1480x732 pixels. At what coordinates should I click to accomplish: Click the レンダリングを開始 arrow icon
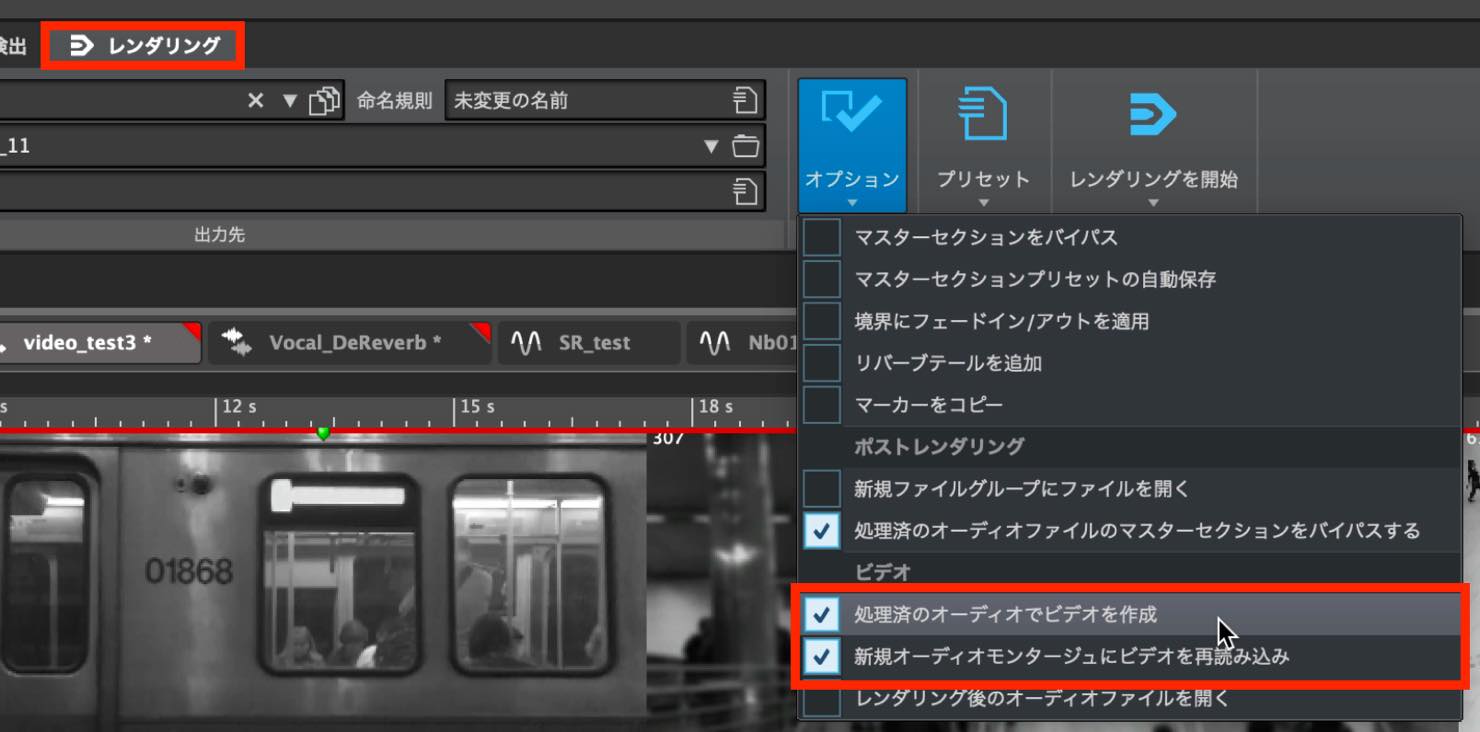(1153, 114)
